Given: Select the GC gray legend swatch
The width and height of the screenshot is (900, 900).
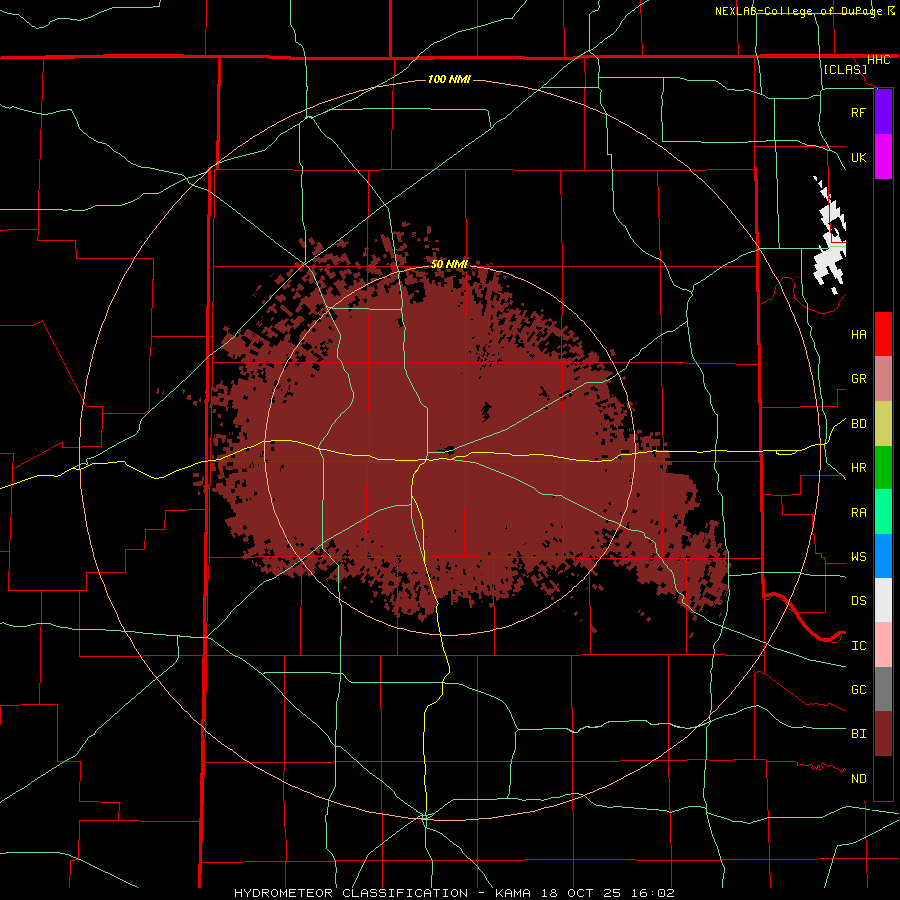Looking at the screenshot, I should (x=883, y=689).
